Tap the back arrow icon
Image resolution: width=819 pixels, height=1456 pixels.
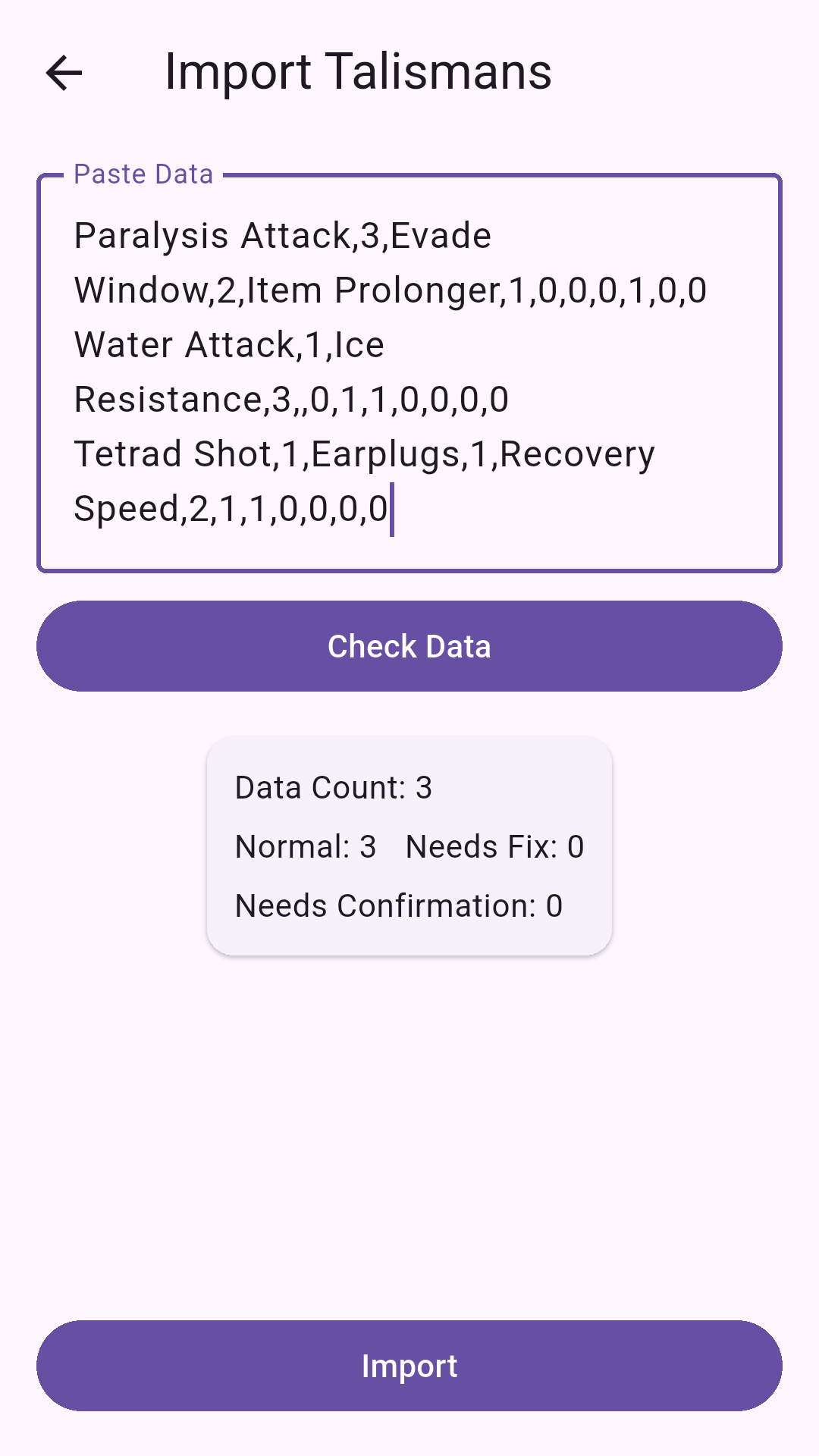[x=64, y=74]
